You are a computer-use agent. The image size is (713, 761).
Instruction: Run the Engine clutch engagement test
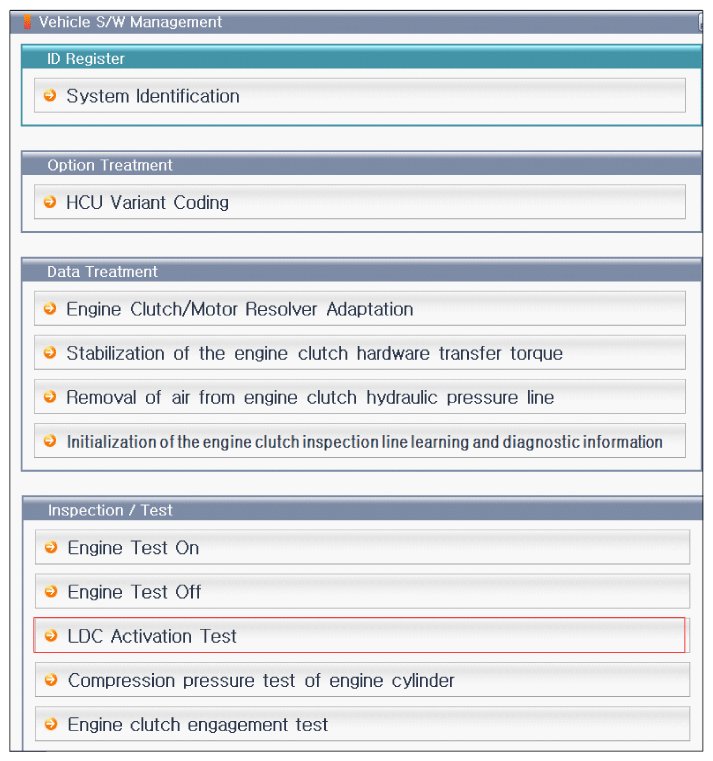362,724
